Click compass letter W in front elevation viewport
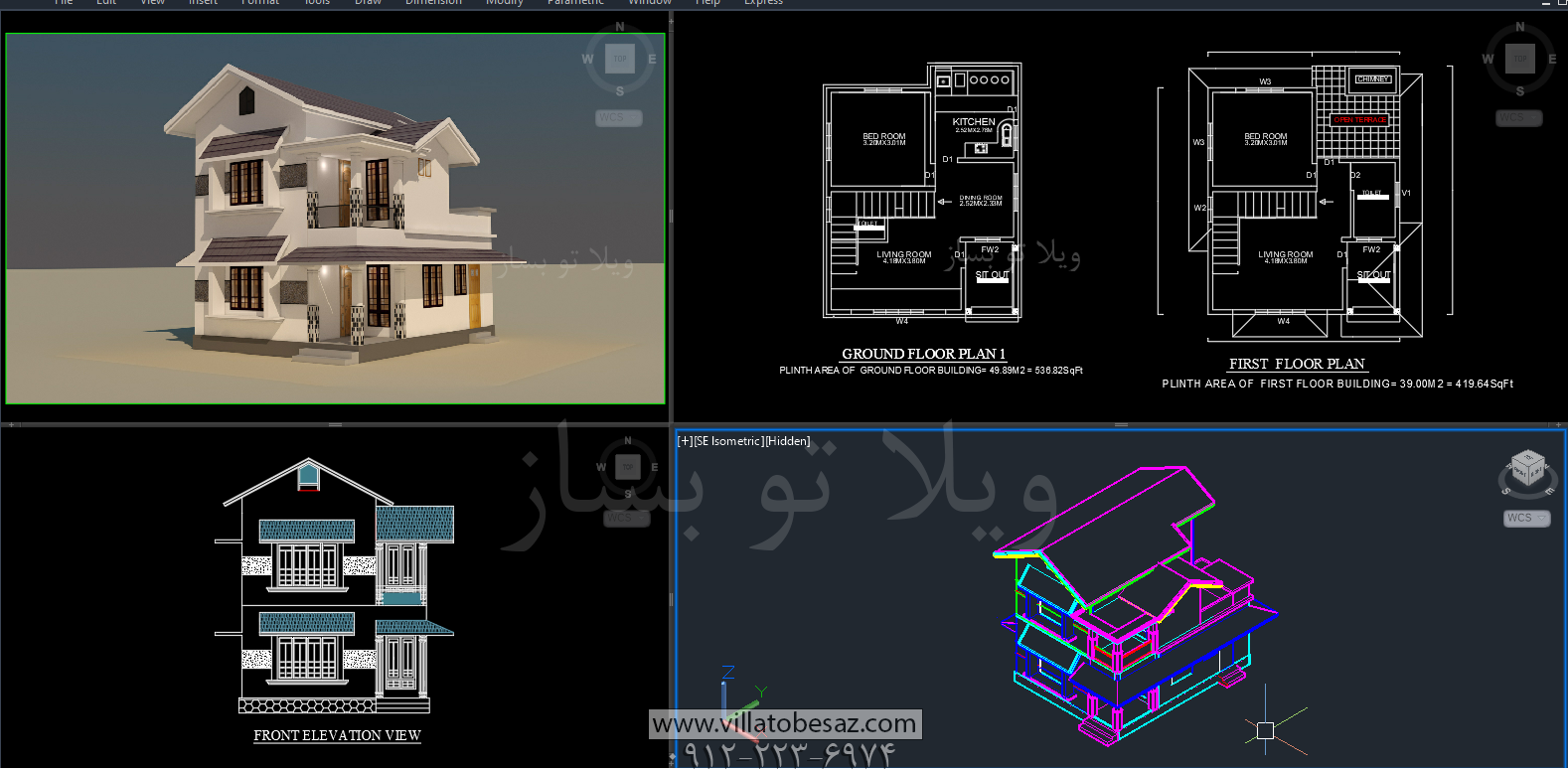The width and height of the screenshot is (1568, 771). tap(601, 467)
